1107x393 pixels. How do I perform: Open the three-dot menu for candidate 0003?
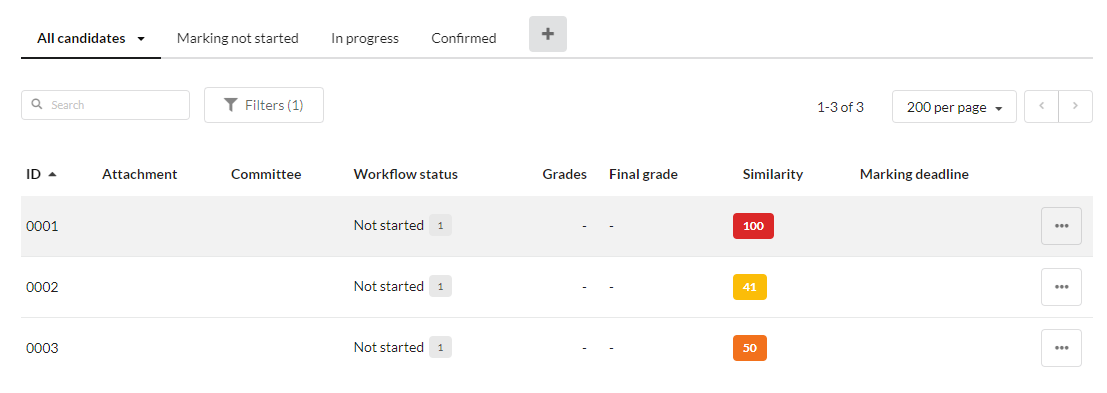click(1061, 348)
